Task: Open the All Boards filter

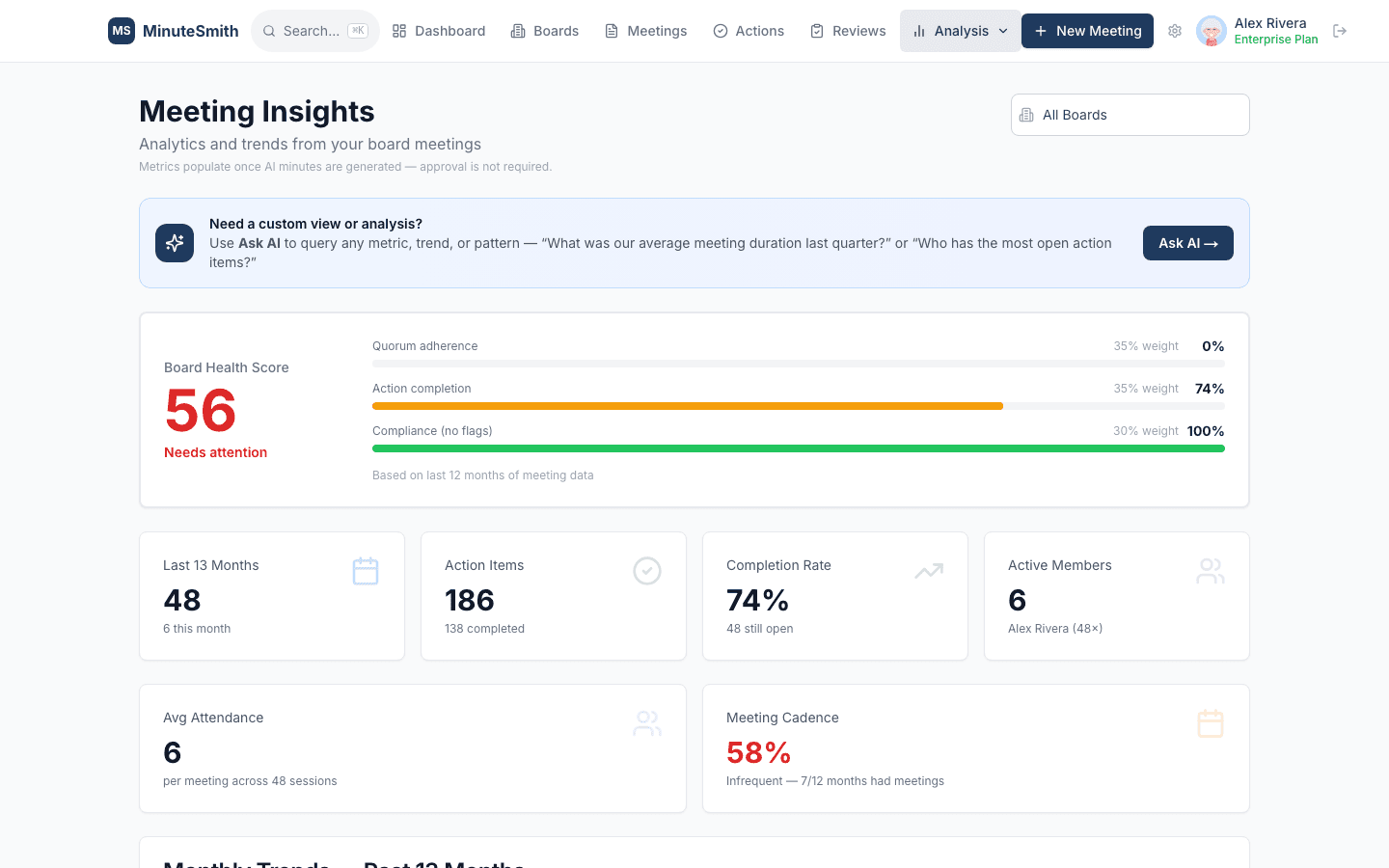Action: click(x=1130, y=115)
